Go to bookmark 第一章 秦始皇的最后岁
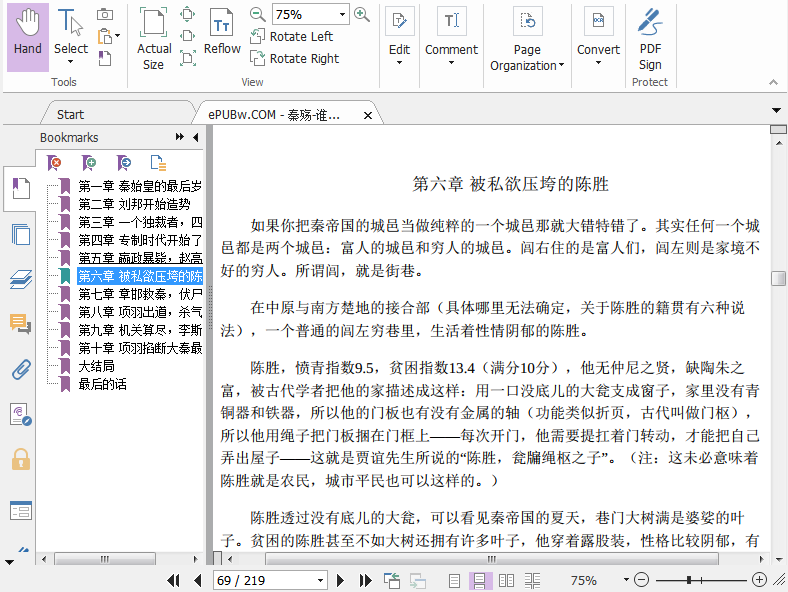The height and width of the screenshot is (592, 788). coord(140,186)
